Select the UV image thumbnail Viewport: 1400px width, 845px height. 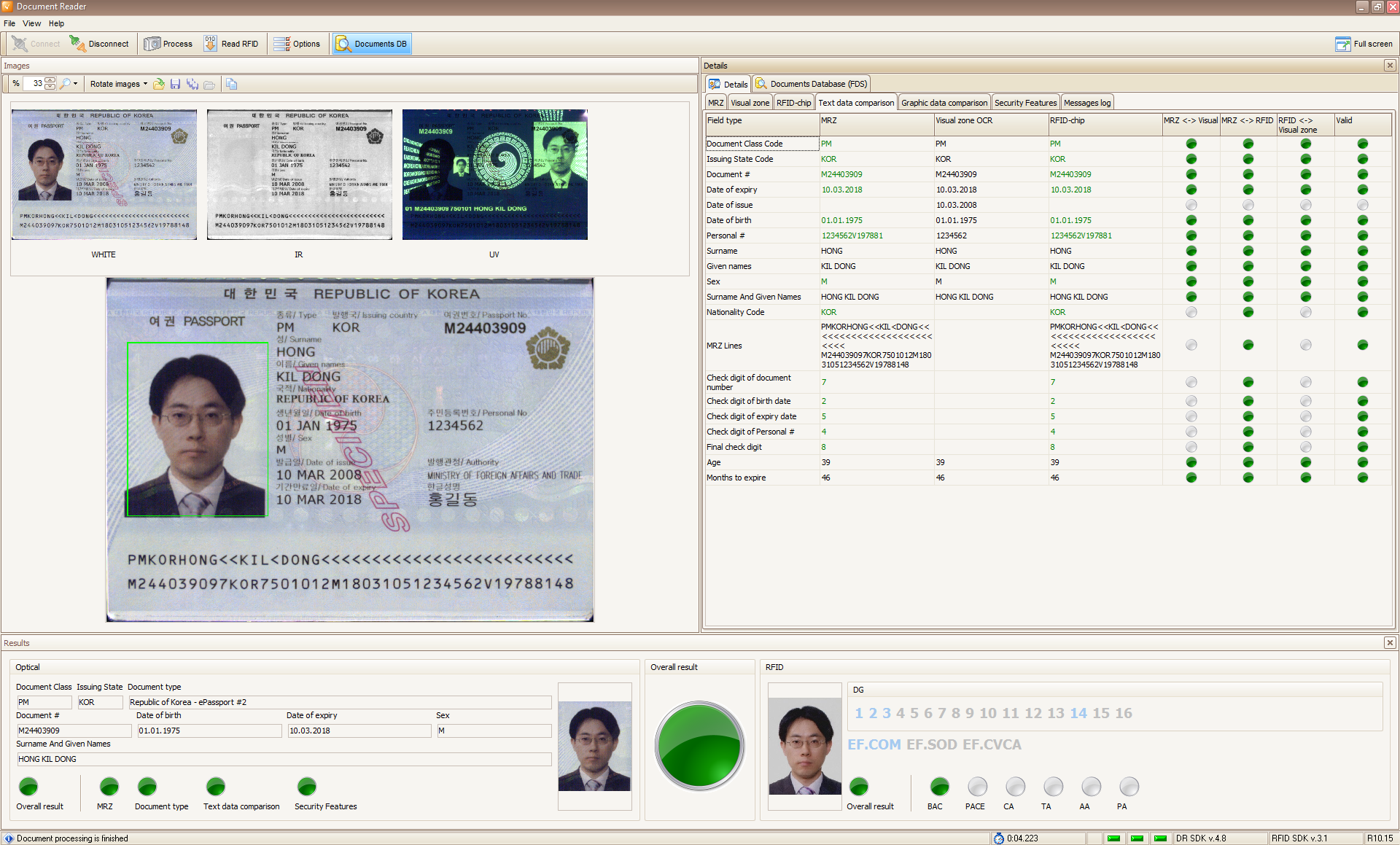494,175
